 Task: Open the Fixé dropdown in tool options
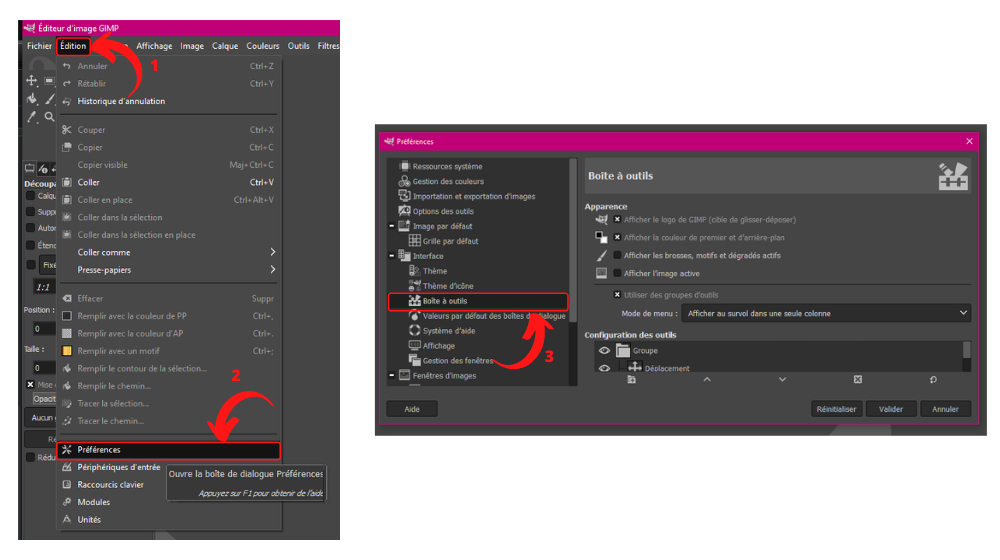coord(48,265)
